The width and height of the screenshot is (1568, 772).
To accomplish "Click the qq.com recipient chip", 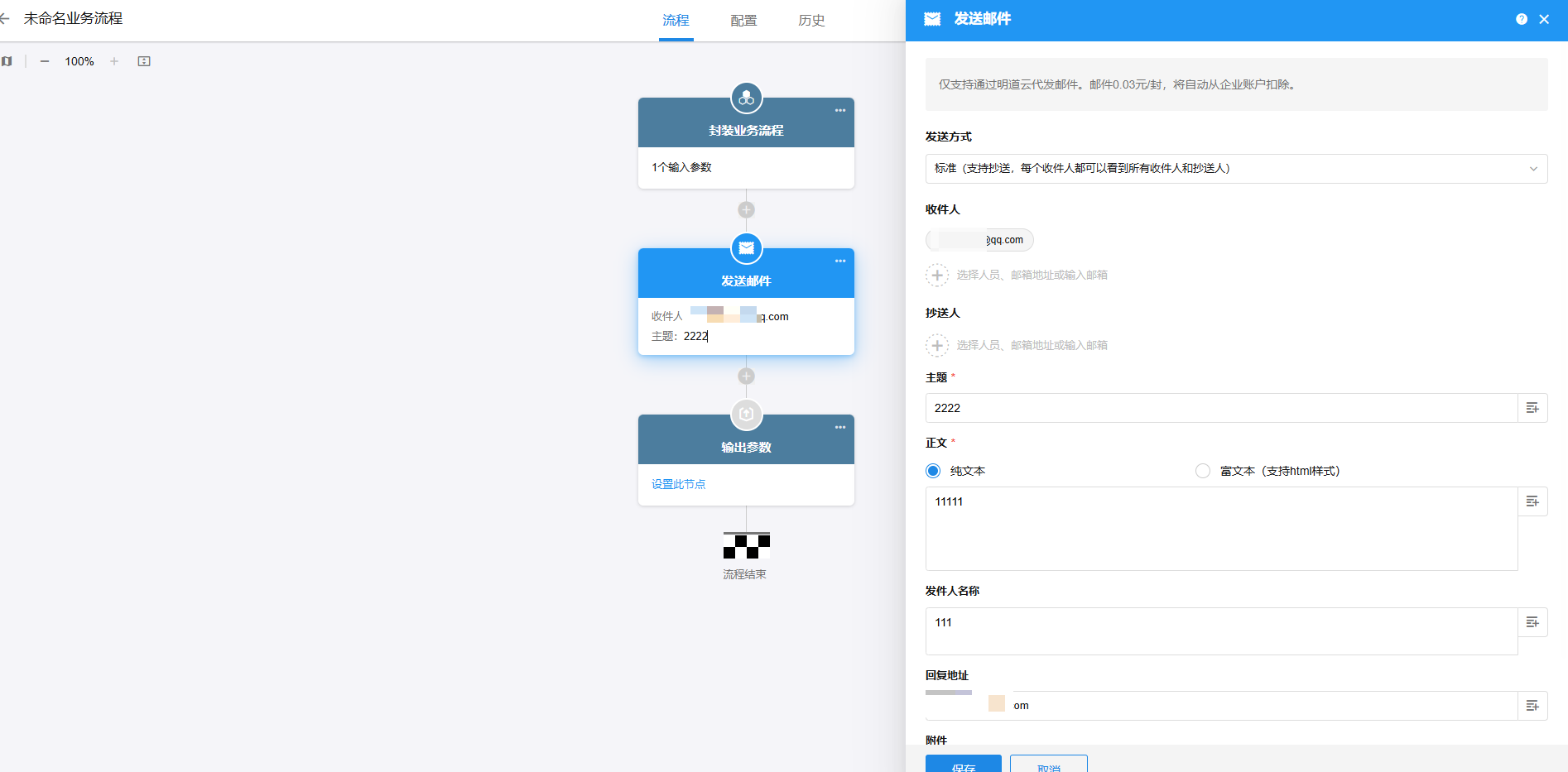I will (x=980, y=240).
